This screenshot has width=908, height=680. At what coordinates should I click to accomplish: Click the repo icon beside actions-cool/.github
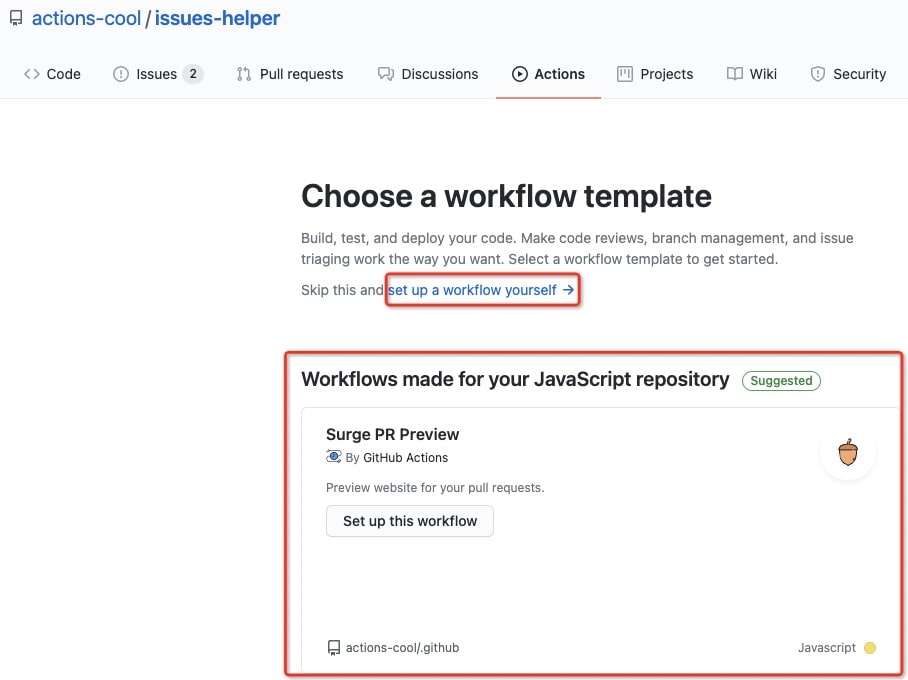click(334, 648)
